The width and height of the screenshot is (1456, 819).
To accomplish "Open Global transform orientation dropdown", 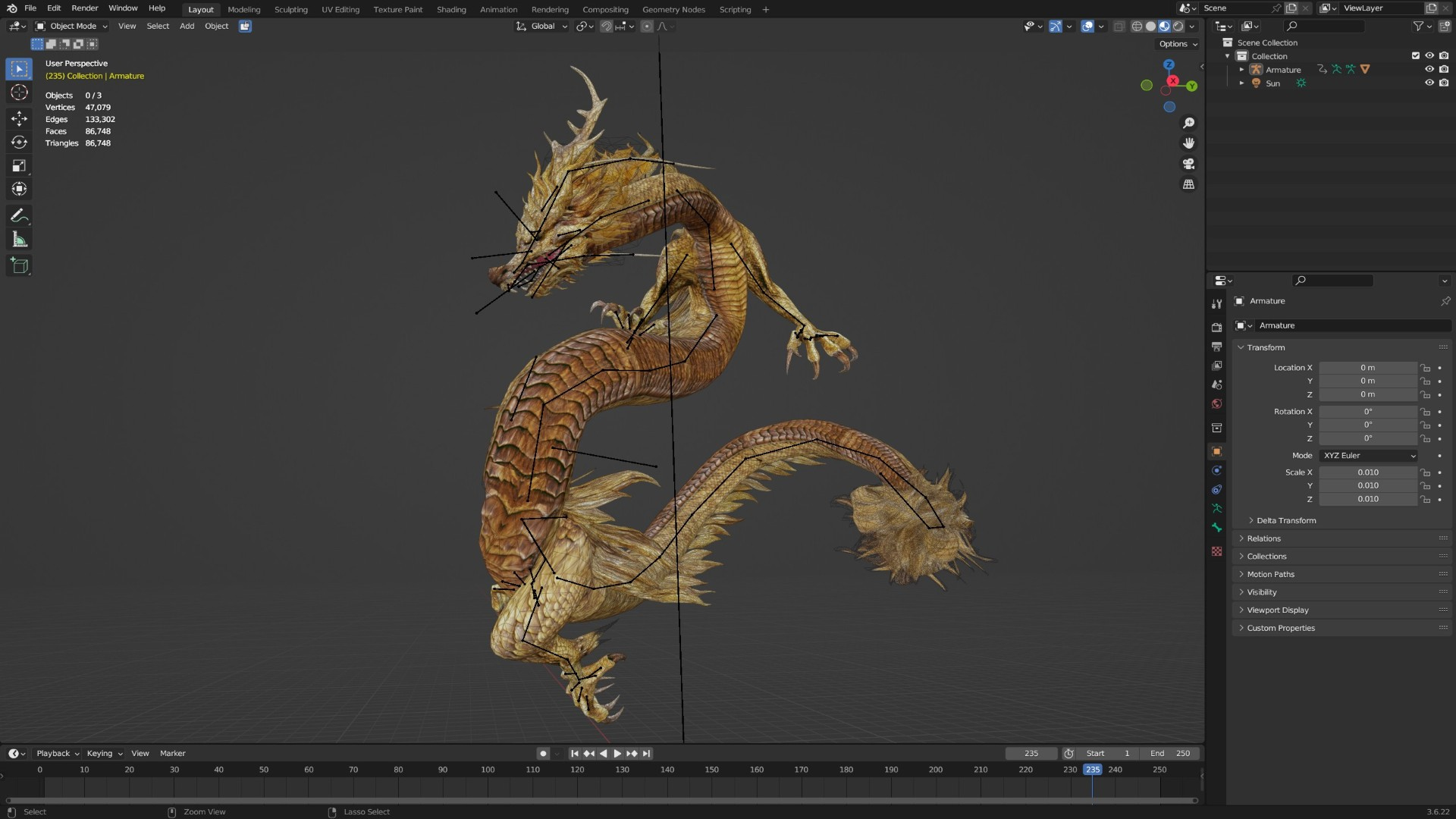I will pyautogui.click(x=541, y=26).
